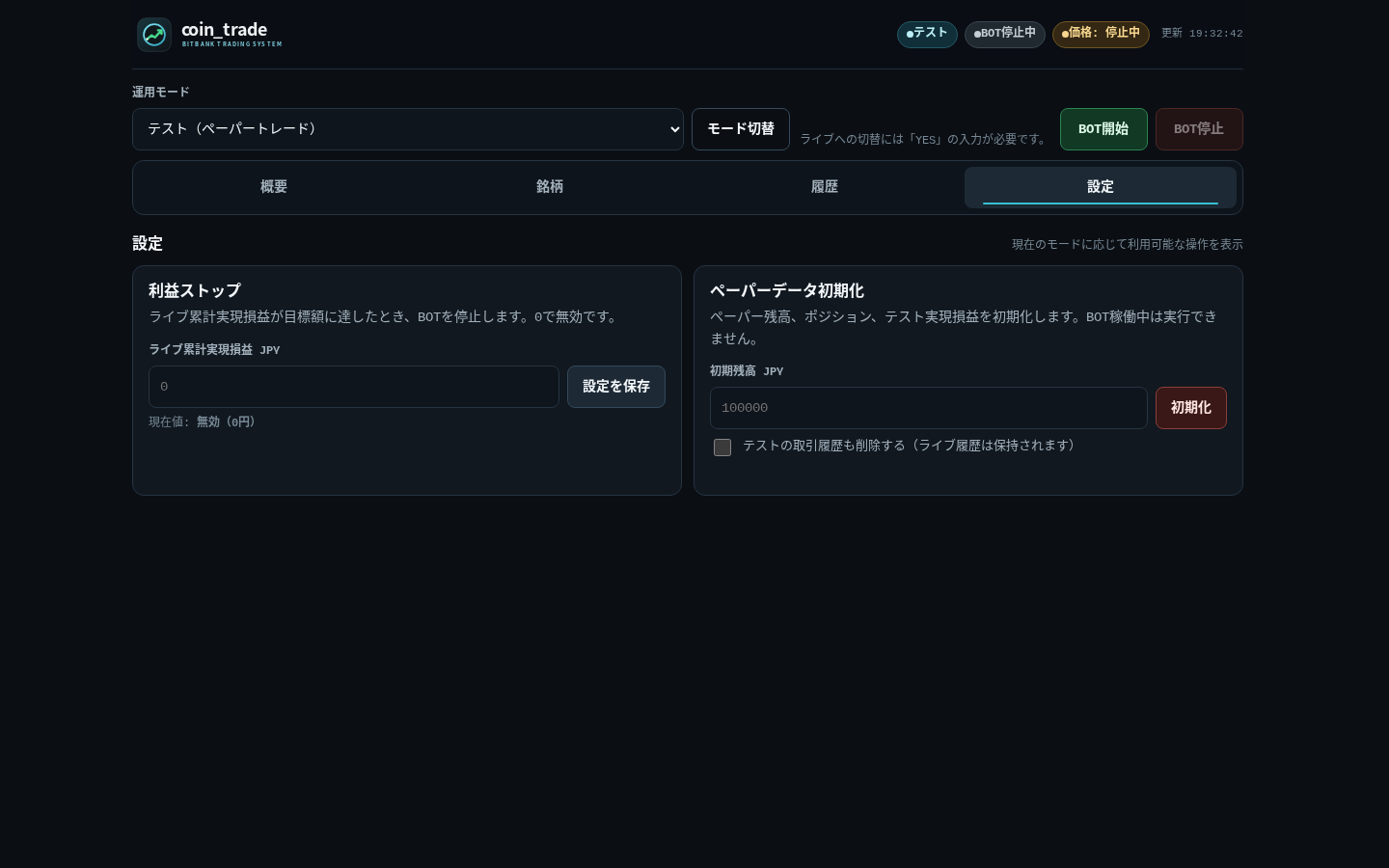
Task: Switch to the 概要 tab
Action: pyautogui.click(x=274, y=187)
